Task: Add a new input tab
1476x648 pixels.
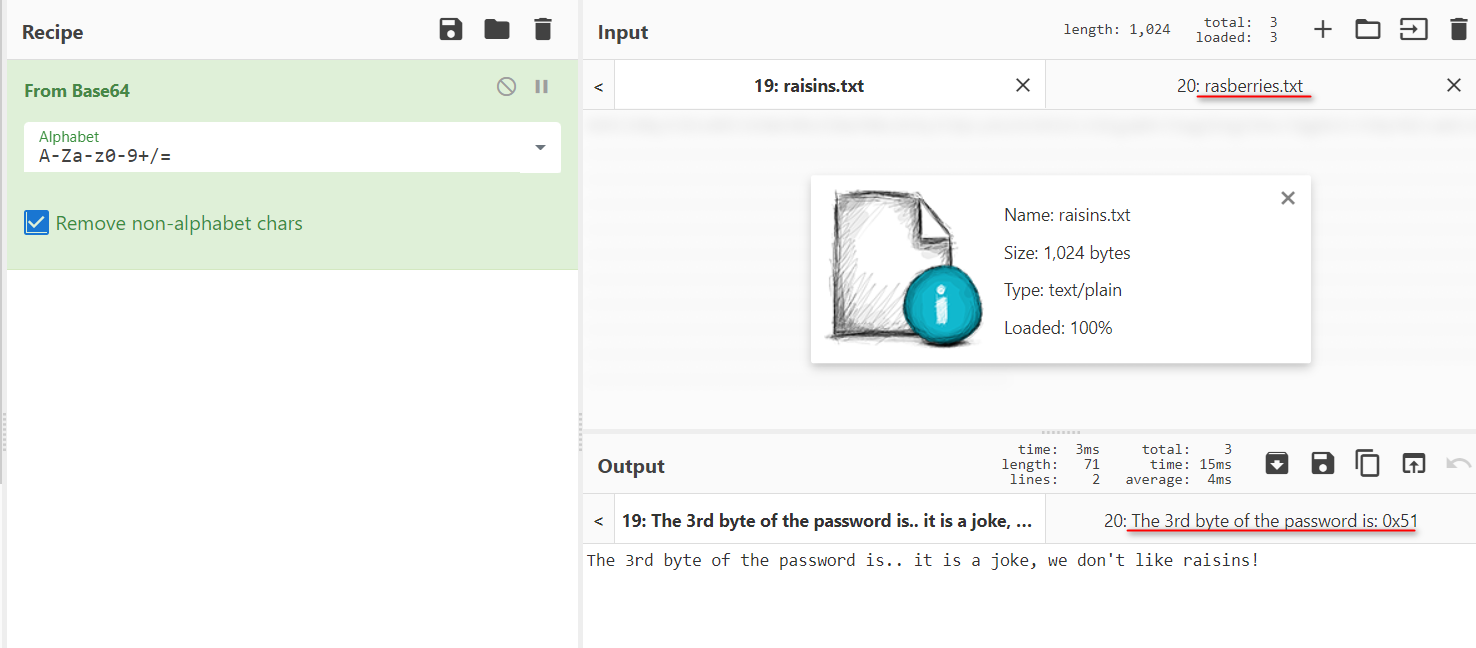Action: [x=1323, y=30]
